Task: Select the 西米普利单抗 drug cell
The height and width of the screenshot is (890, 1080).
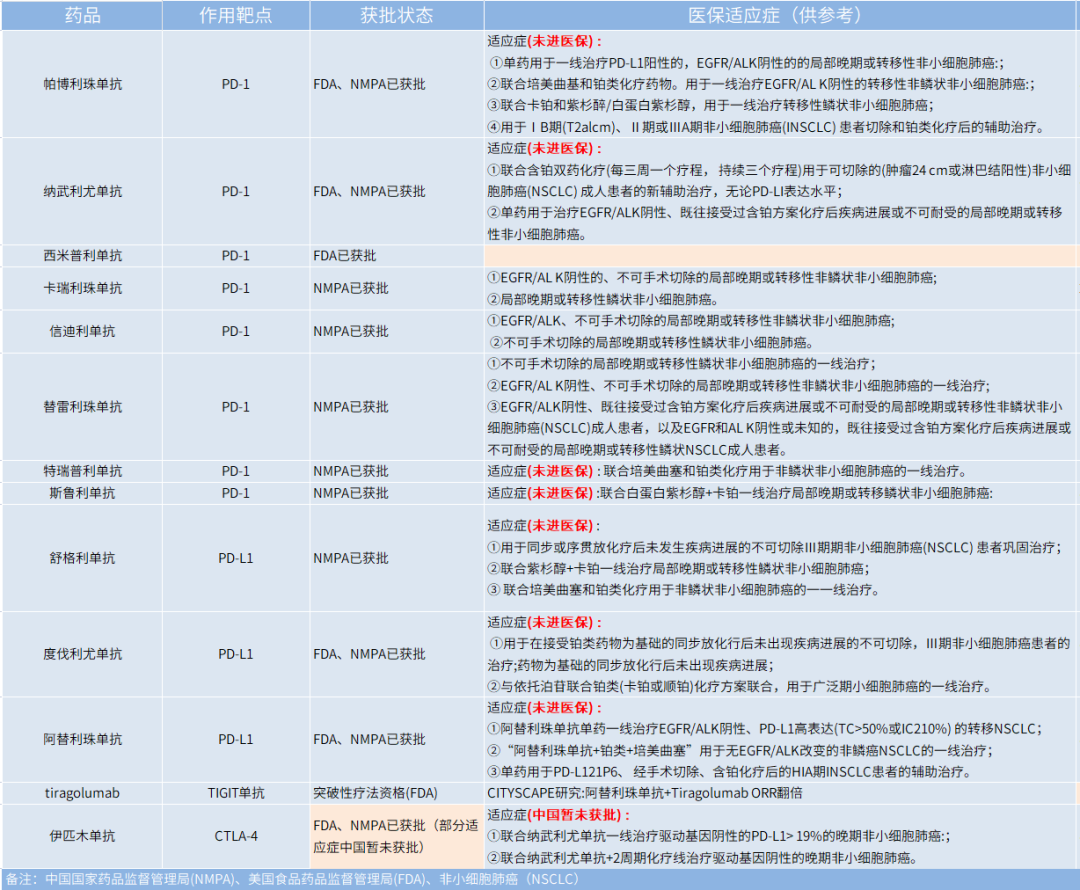Action: 82,256
